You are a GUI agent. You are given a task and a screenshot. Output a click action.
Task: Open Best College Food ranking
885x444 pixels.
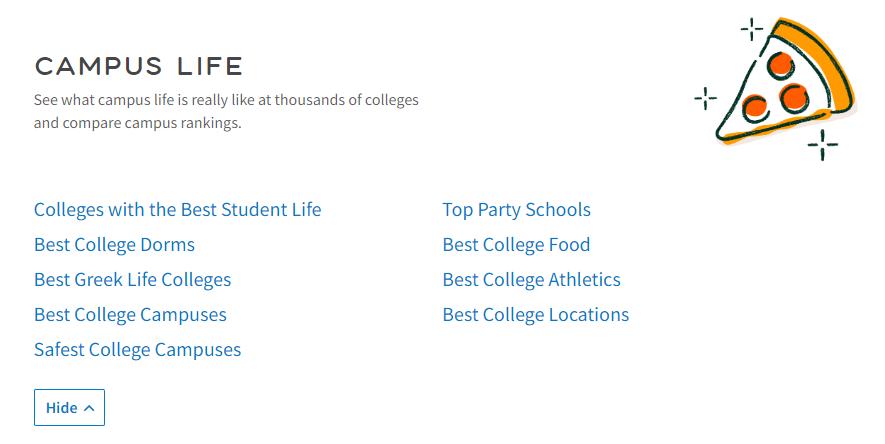pos(516,245)
